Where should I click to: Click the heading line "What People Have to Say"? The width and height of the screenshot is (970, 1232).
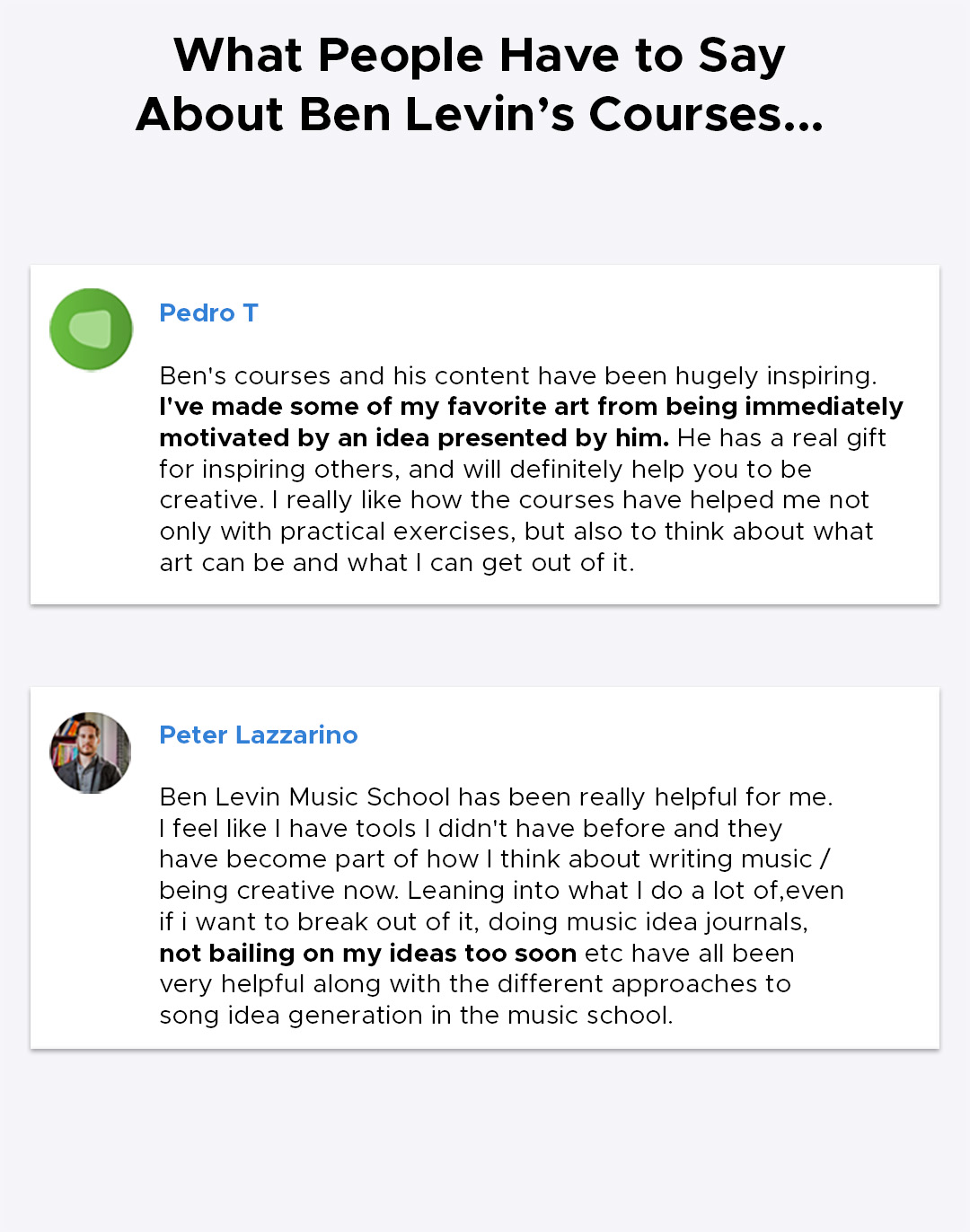point(480,55)
